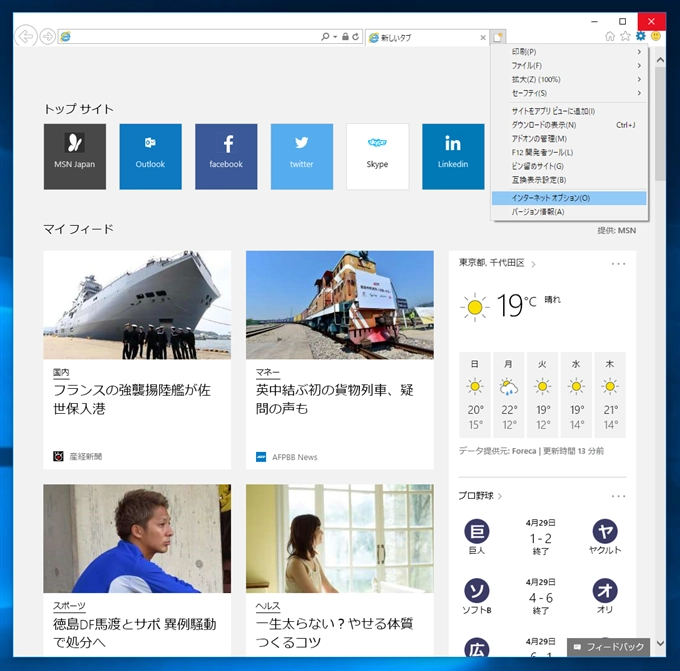Click the current weather sun icon
The image size is (680, 671).
(x=474, y=307)
